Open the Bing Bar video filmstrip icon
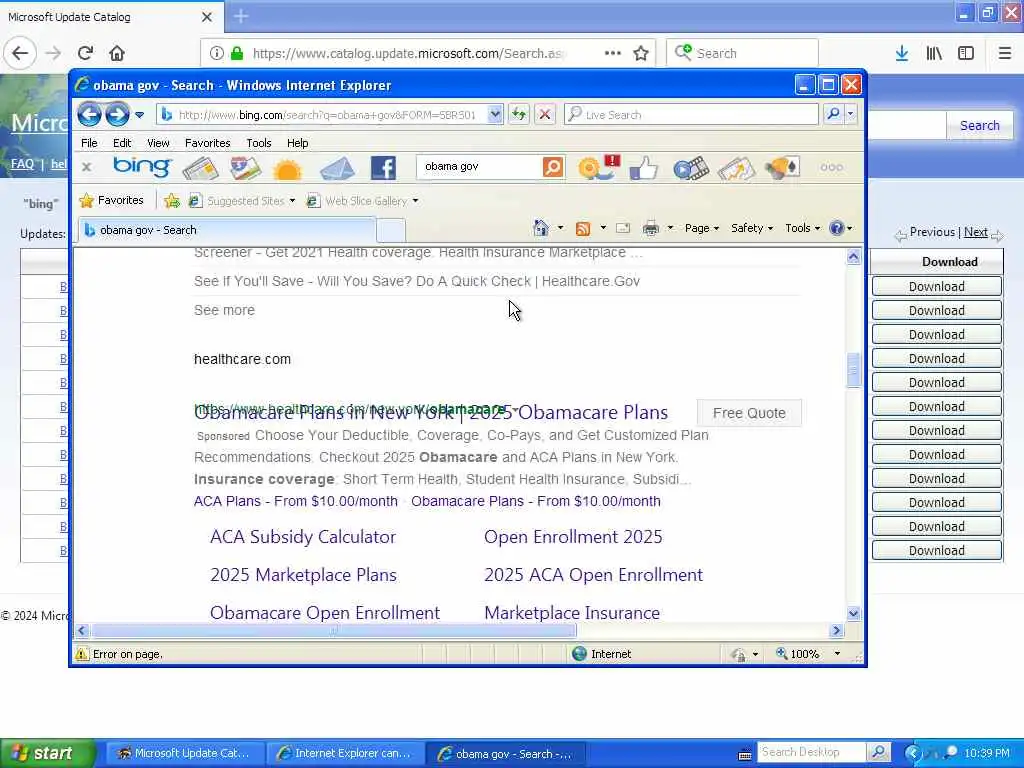The height and width of the screenshot is (768, 1024). 691,168
